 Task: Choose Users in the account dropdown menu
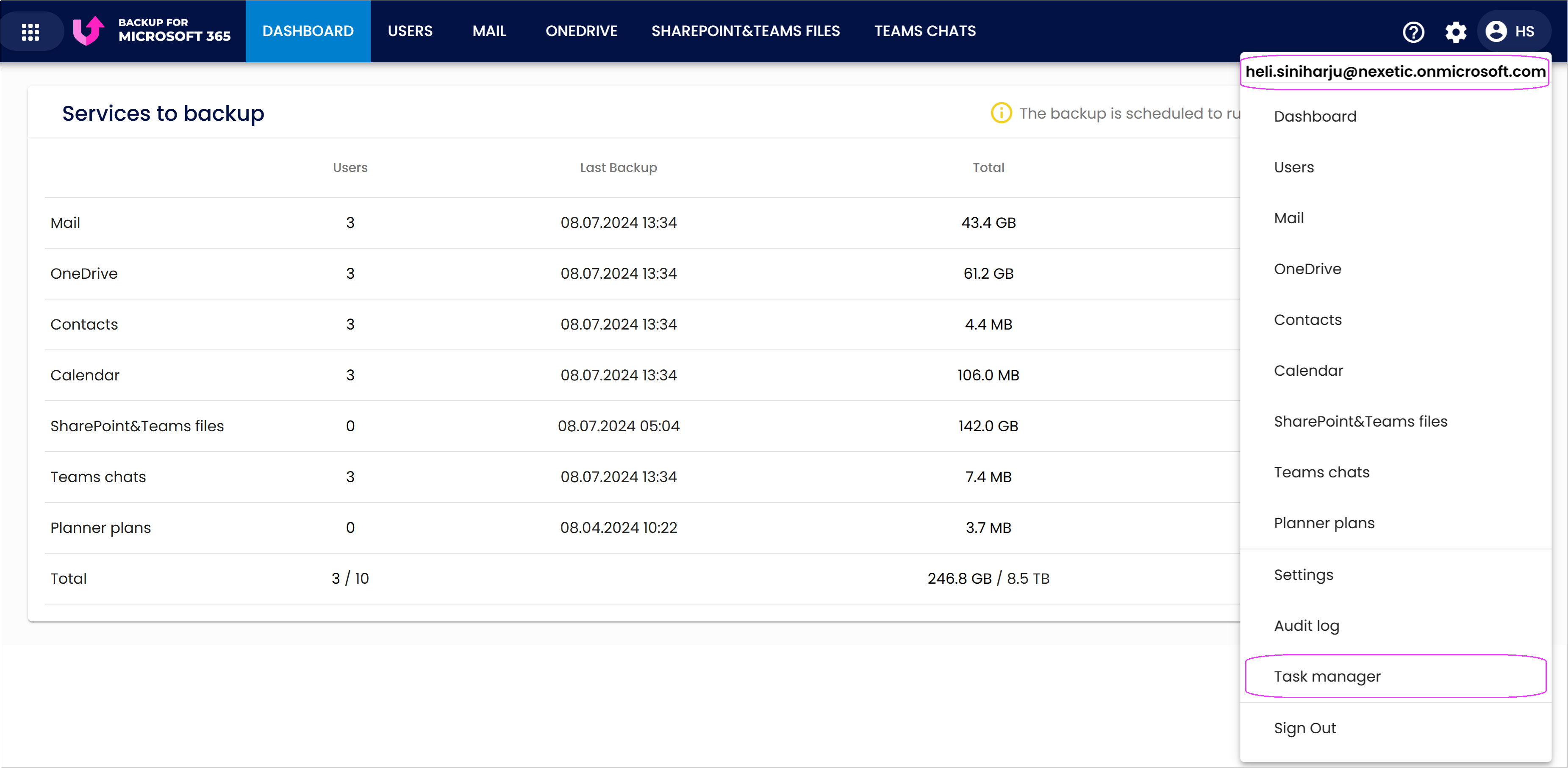click(1395, 167)
